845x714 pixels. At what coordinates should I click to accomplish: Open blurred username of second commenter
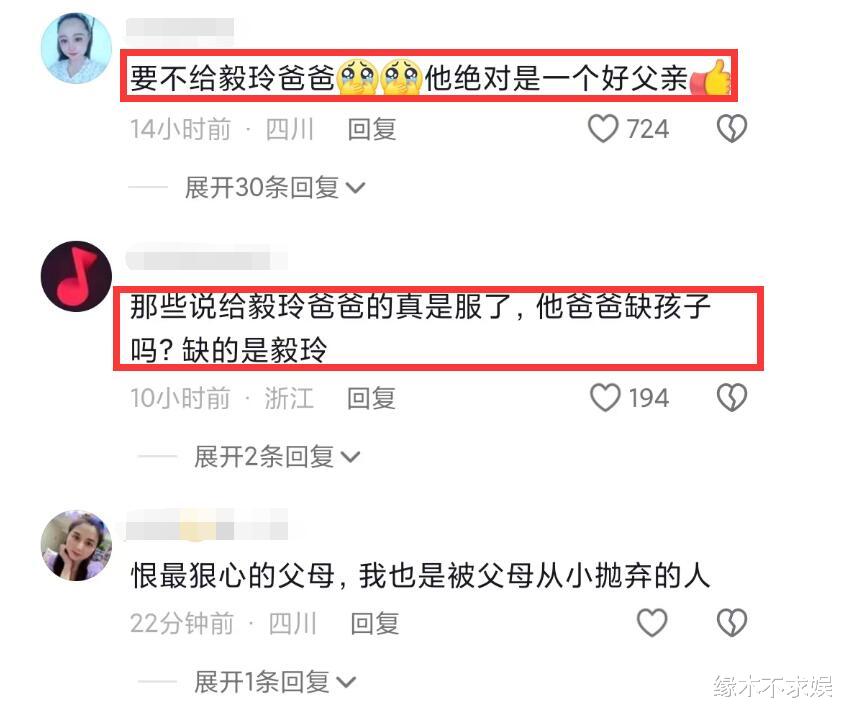(x=206, y=257)
